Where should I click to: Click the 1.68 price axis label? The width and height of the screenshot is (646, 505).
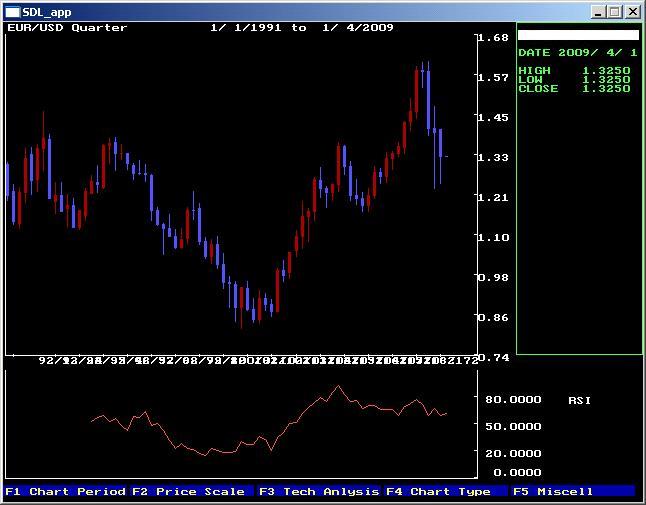(x=494, y=37)
